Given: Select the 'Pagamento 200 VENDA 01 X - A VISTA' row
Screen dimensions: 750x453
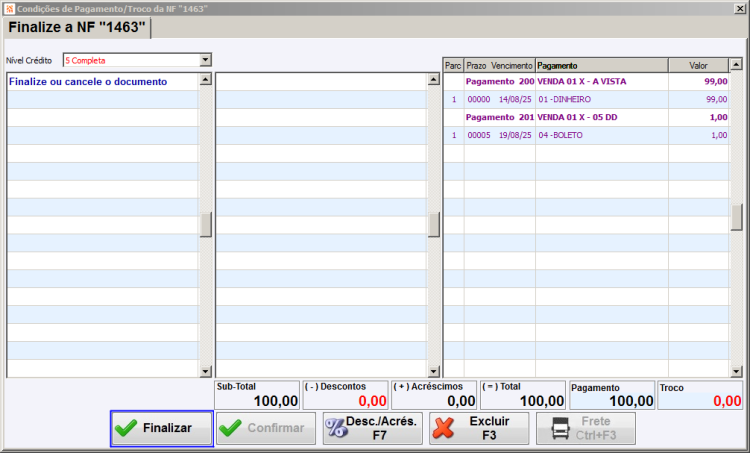Looking at the screenshot, I should pos(586,82).
